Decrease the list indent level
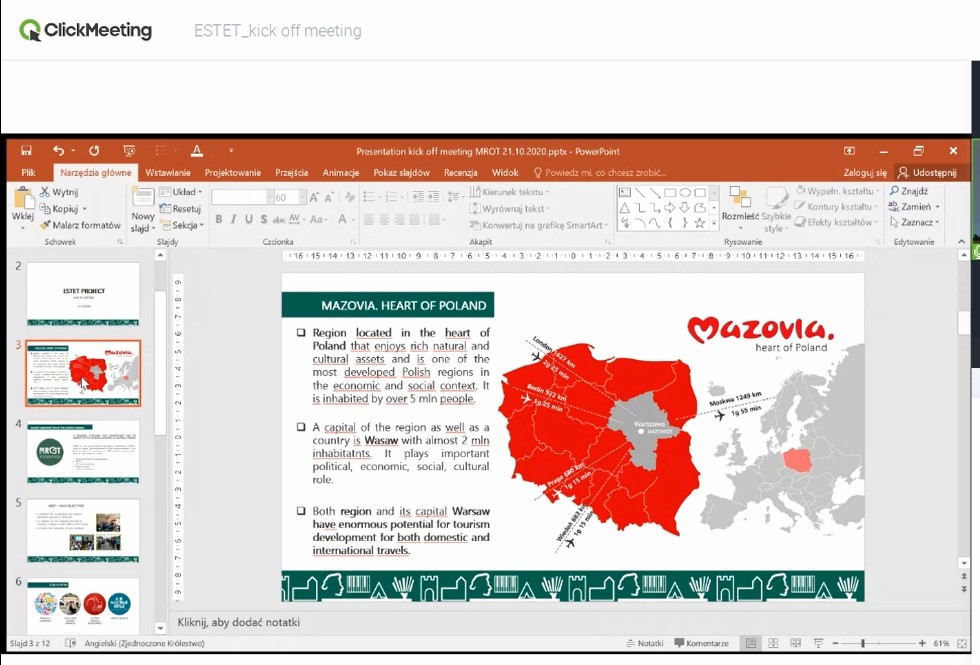This screenshot has width=980, height=665. (x=418, y=197)
